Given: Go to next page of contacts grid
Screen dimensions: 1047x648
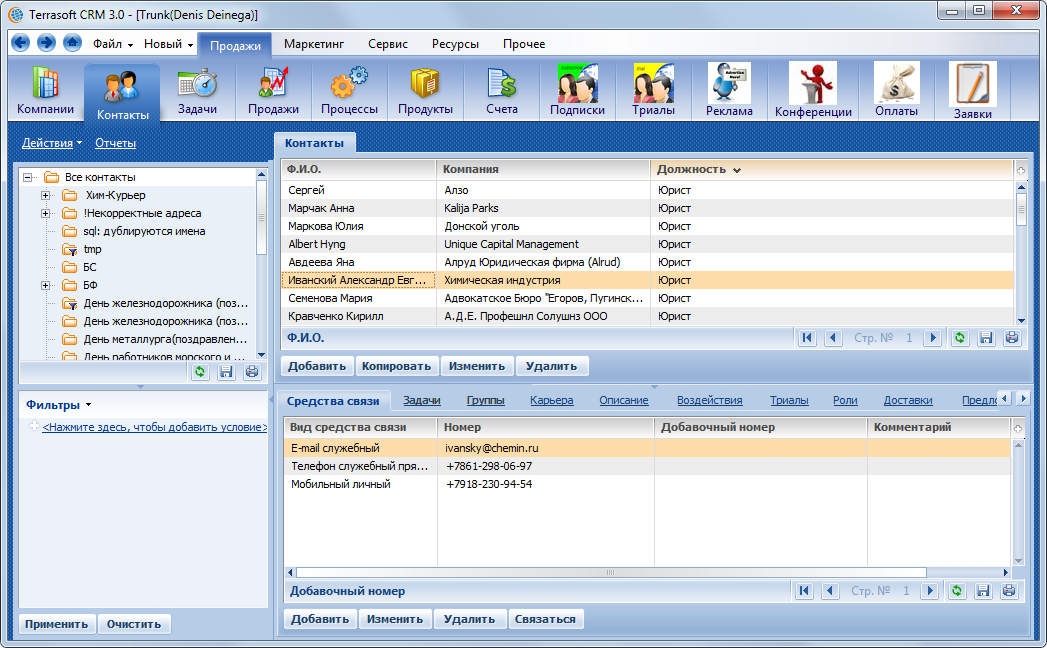Looking at the screenshot, I should click(x=933, y=338).
